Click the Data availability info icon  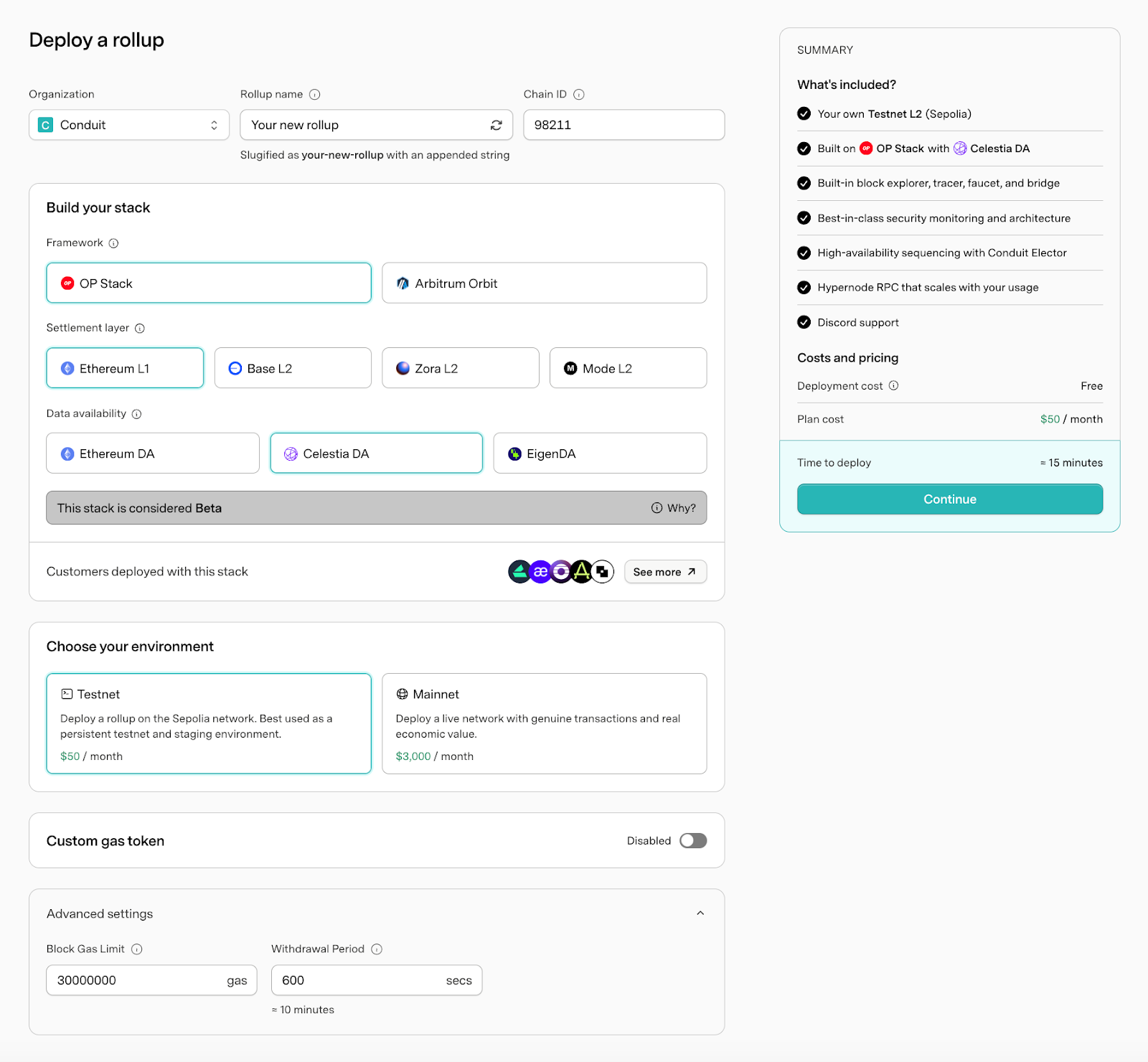point(136,414)
